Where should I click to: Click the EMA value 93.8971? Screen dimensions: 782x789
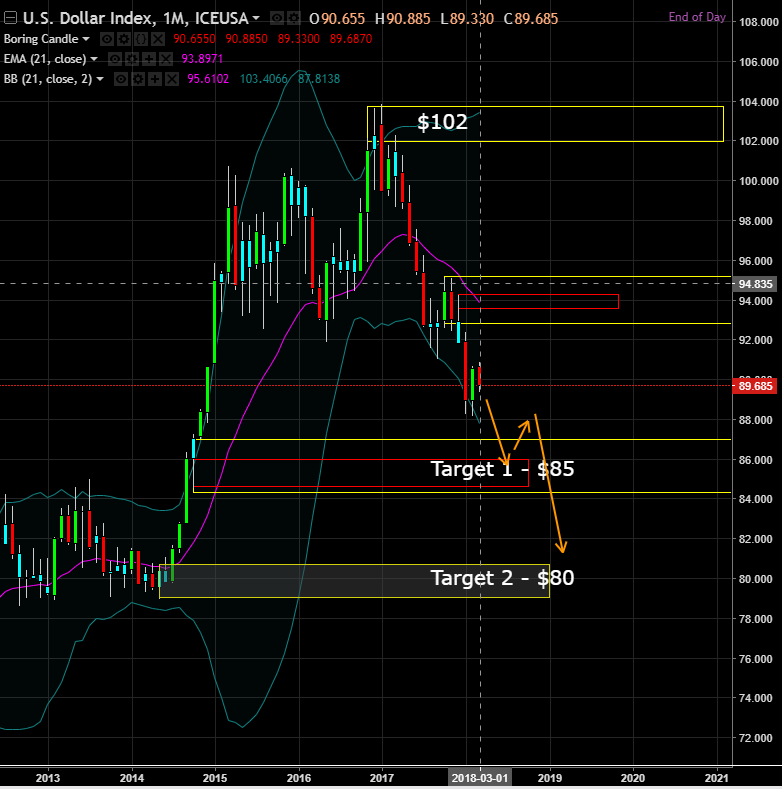(202, 59)
